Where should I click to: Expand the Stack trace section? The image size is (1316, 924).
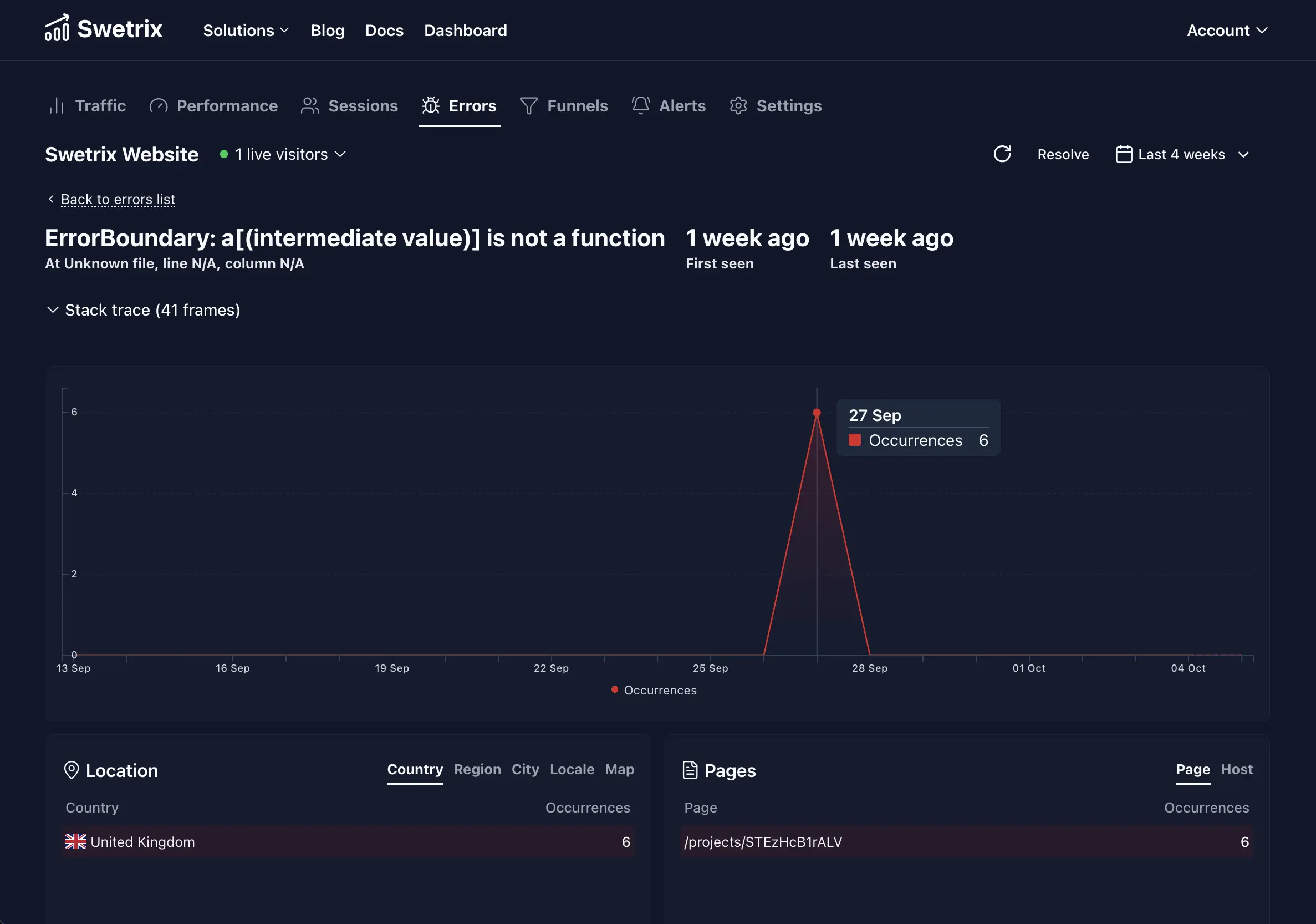coord(142,309)
